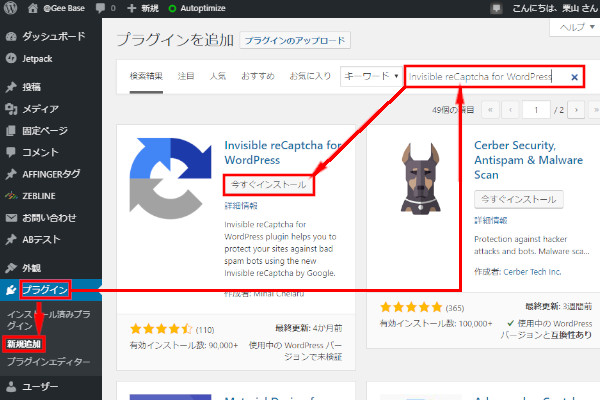This screenshot has height=400, width=600.
Task: Go to first page of results
Action: pos(490,110)
